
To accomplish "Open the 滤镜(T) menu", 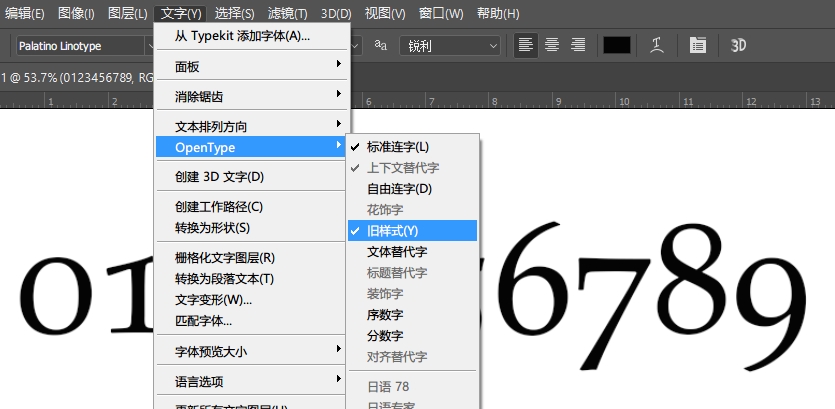I will pos(288,14).
